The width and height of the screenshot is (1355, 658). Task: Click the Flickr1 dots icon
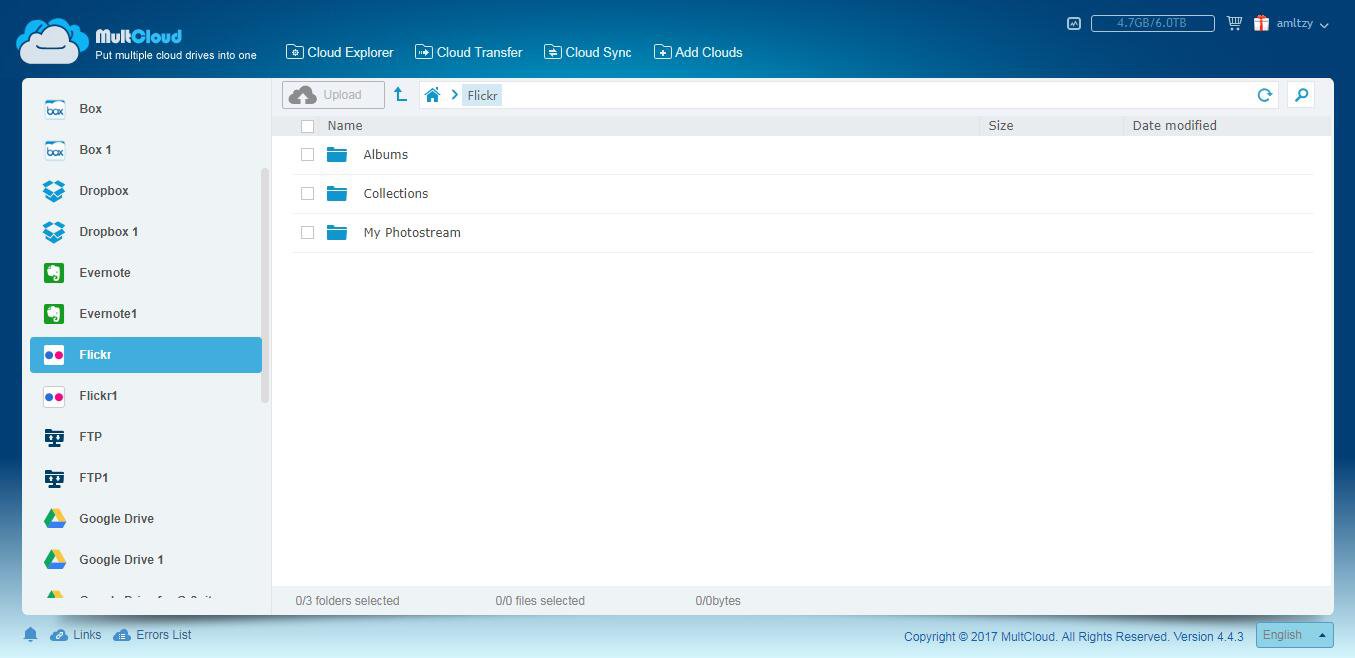click(54, 396)
